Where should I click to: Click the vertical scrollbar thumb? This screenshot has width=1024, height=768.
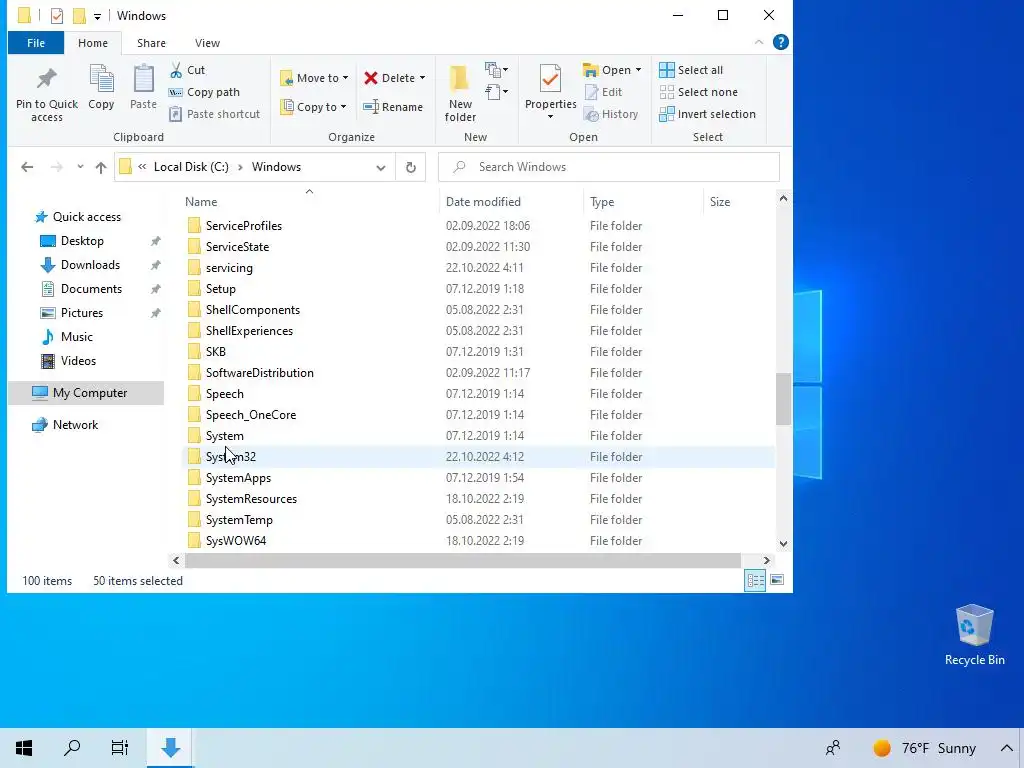[783, 398]
